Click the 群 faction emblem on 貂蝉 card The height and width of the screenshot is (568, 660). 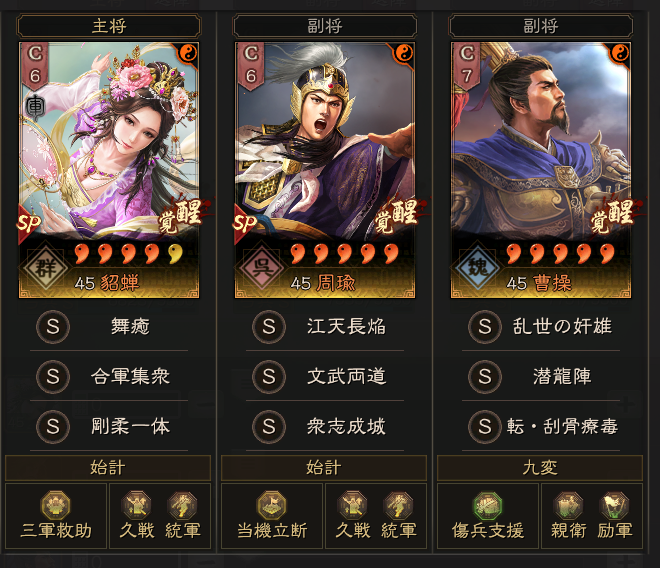[45, 267]
